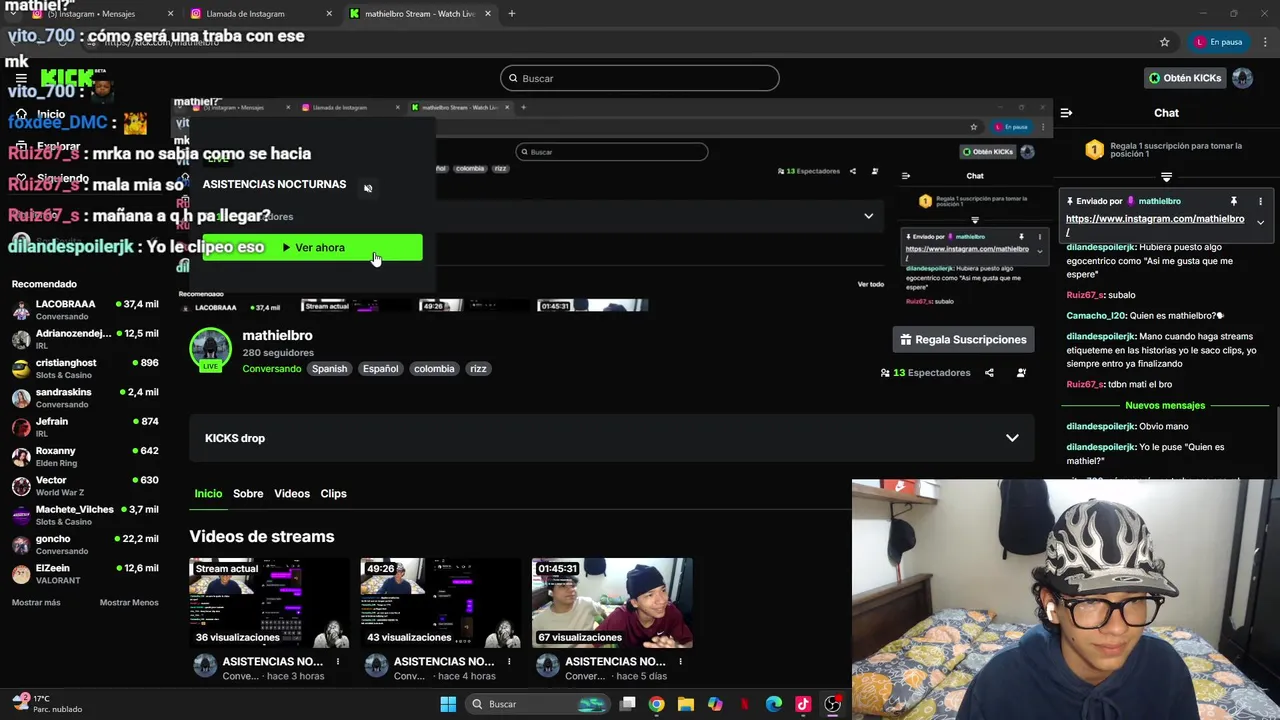Open recommended channel LACOBRAAA
The width and height of the screenshot is (1280, 720).
85,310
